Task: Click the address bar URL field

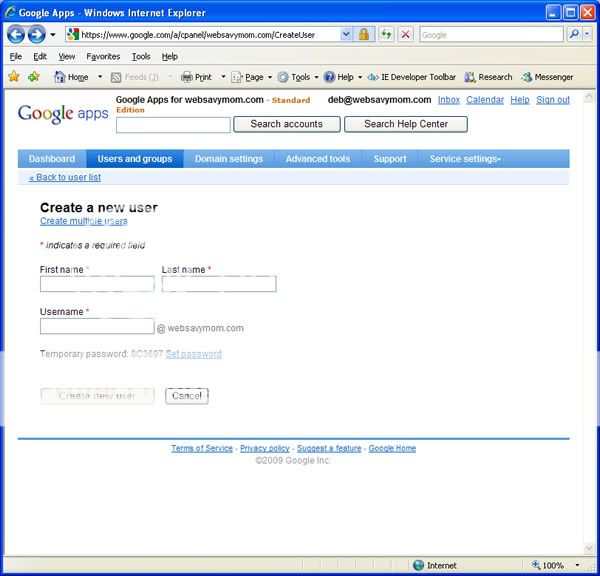Action: (203, 35)
